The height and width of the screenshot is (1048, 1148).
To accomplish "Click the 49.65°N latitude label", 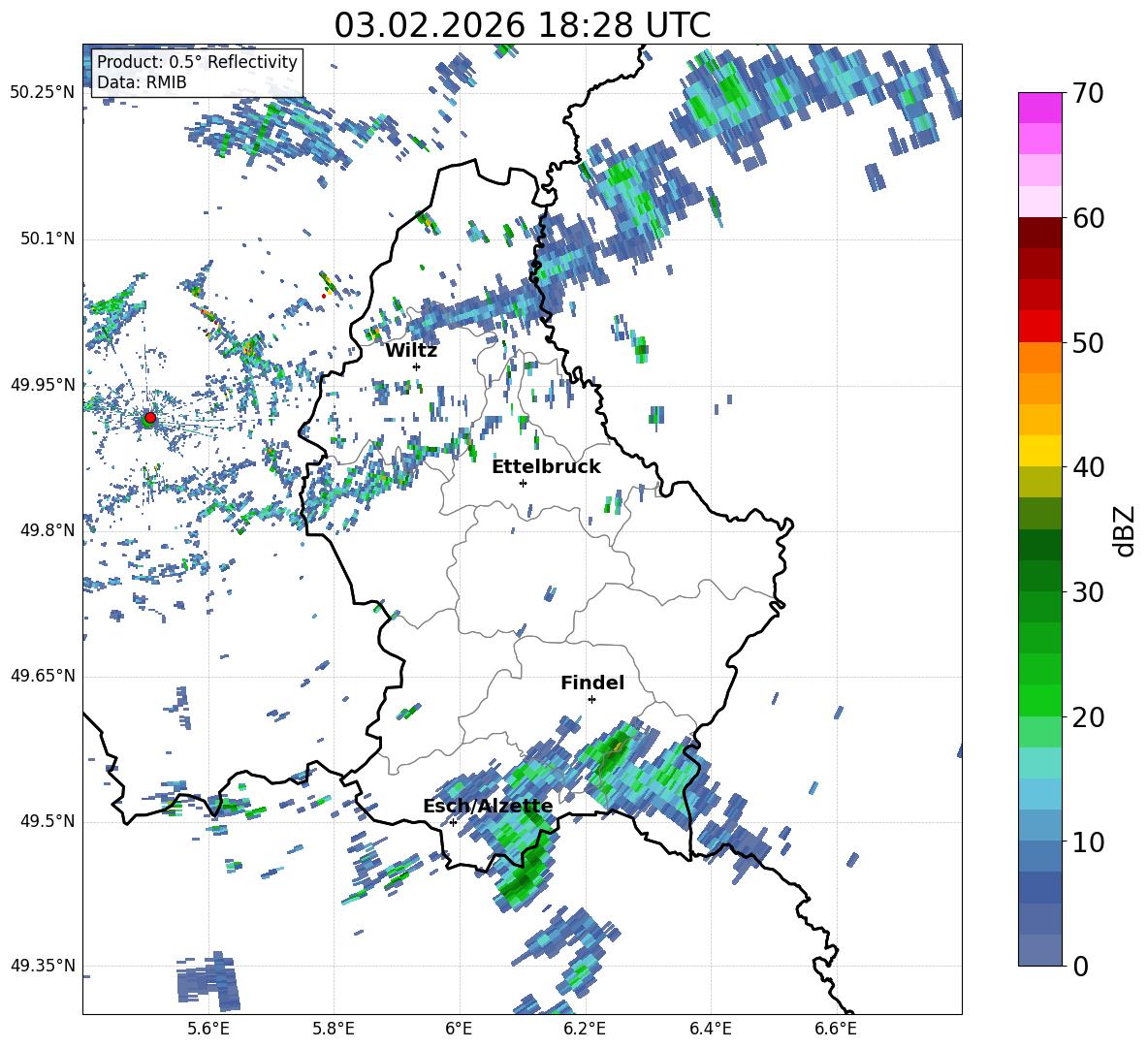I will [43, 676].
